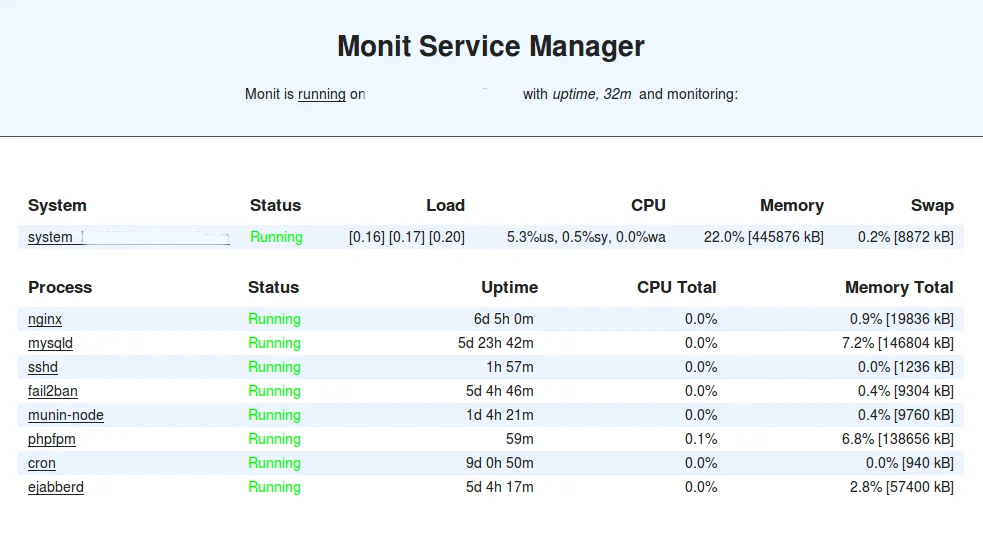
Task: Open the nginx process page
Action: click(x=45, y=319)
